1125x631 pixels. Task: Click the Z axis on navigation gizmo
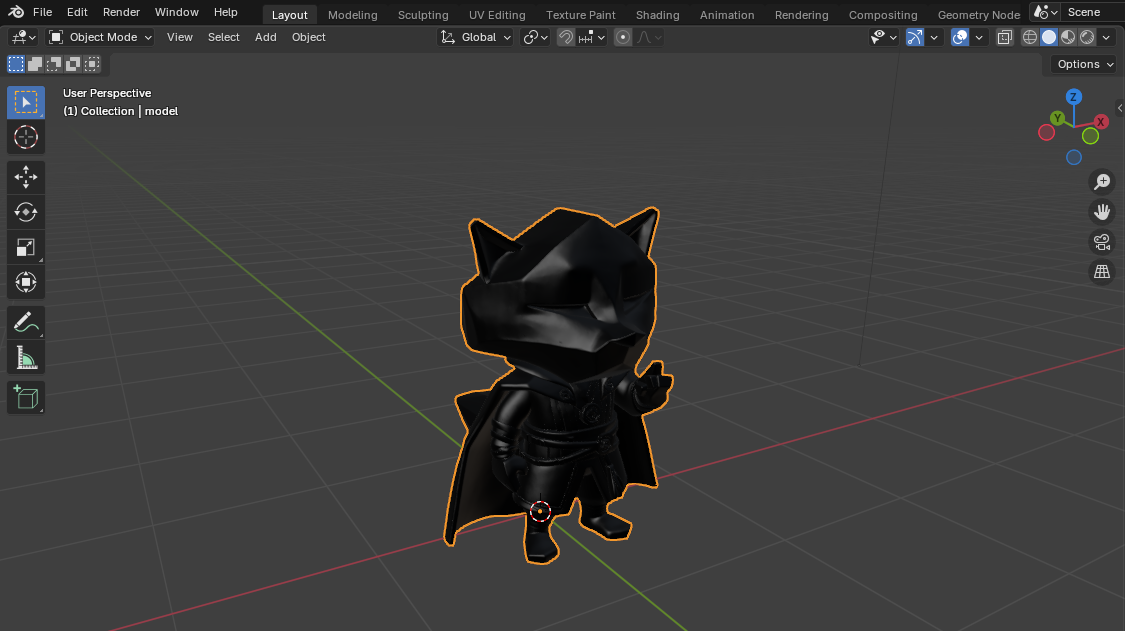click(1073, 97)
